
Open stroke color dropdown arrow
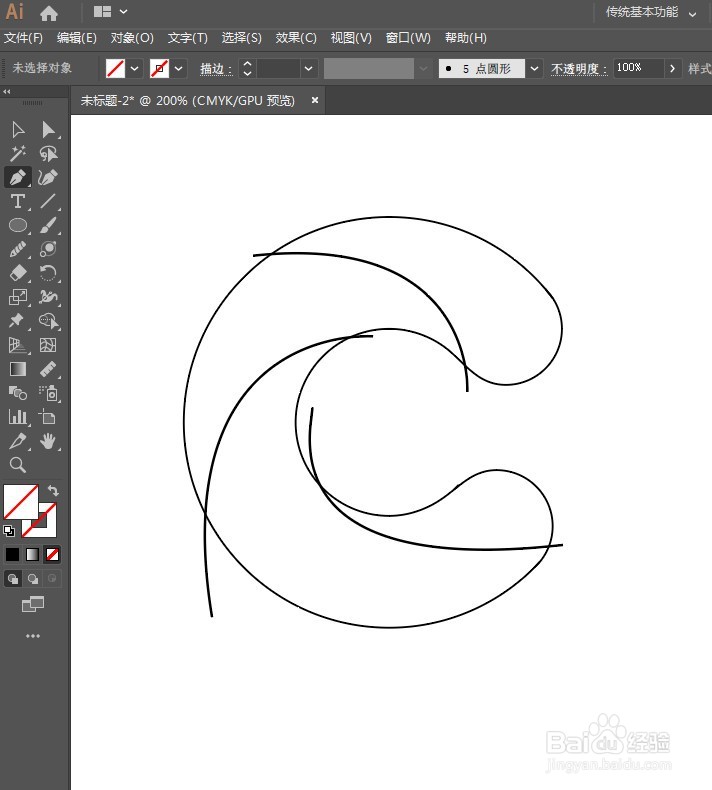click(178, 69)
